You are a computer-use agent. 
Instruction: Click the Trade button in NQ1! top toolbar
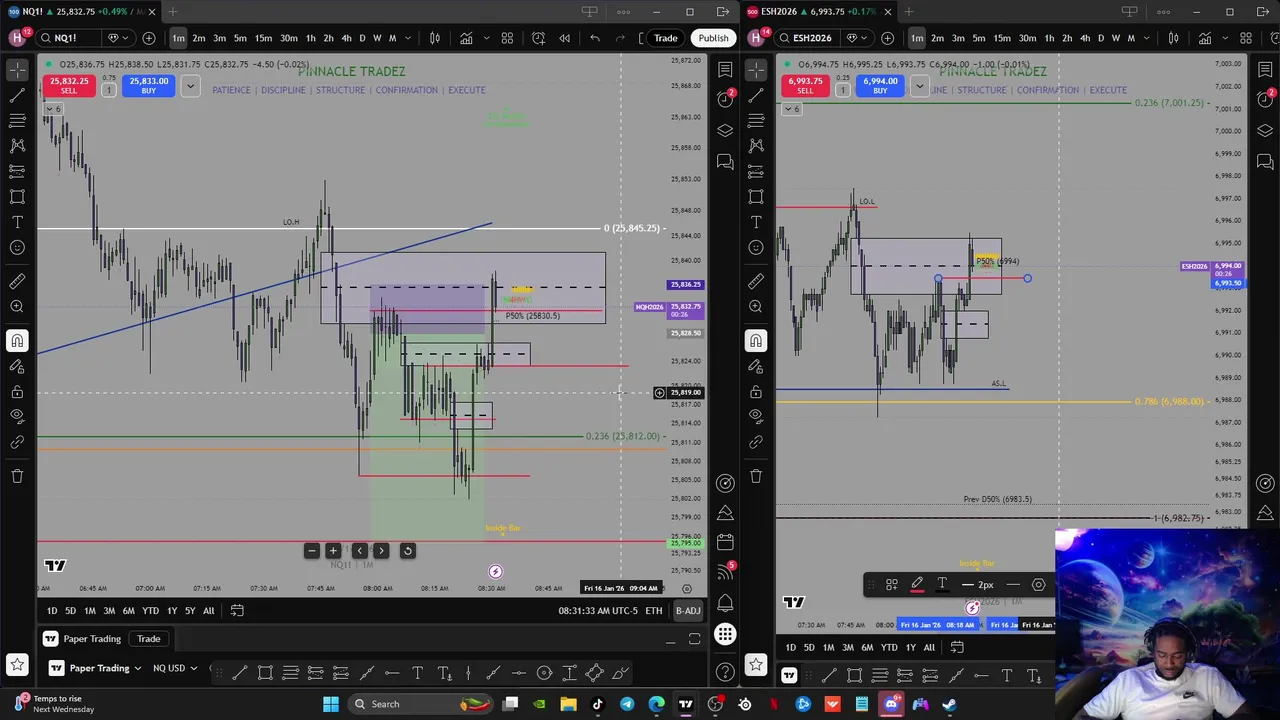pyautogui.click(x=665, y=38)
